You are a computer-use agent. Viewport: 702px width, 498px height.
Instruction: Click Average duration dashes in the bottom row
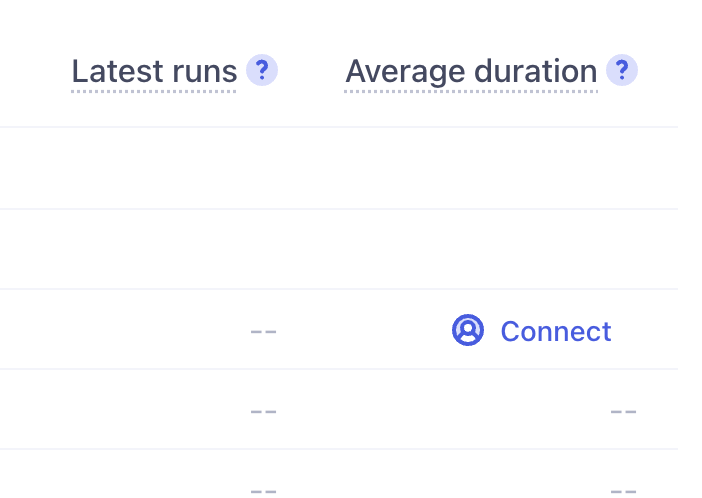pyautogui.click(x=624, y=491)
